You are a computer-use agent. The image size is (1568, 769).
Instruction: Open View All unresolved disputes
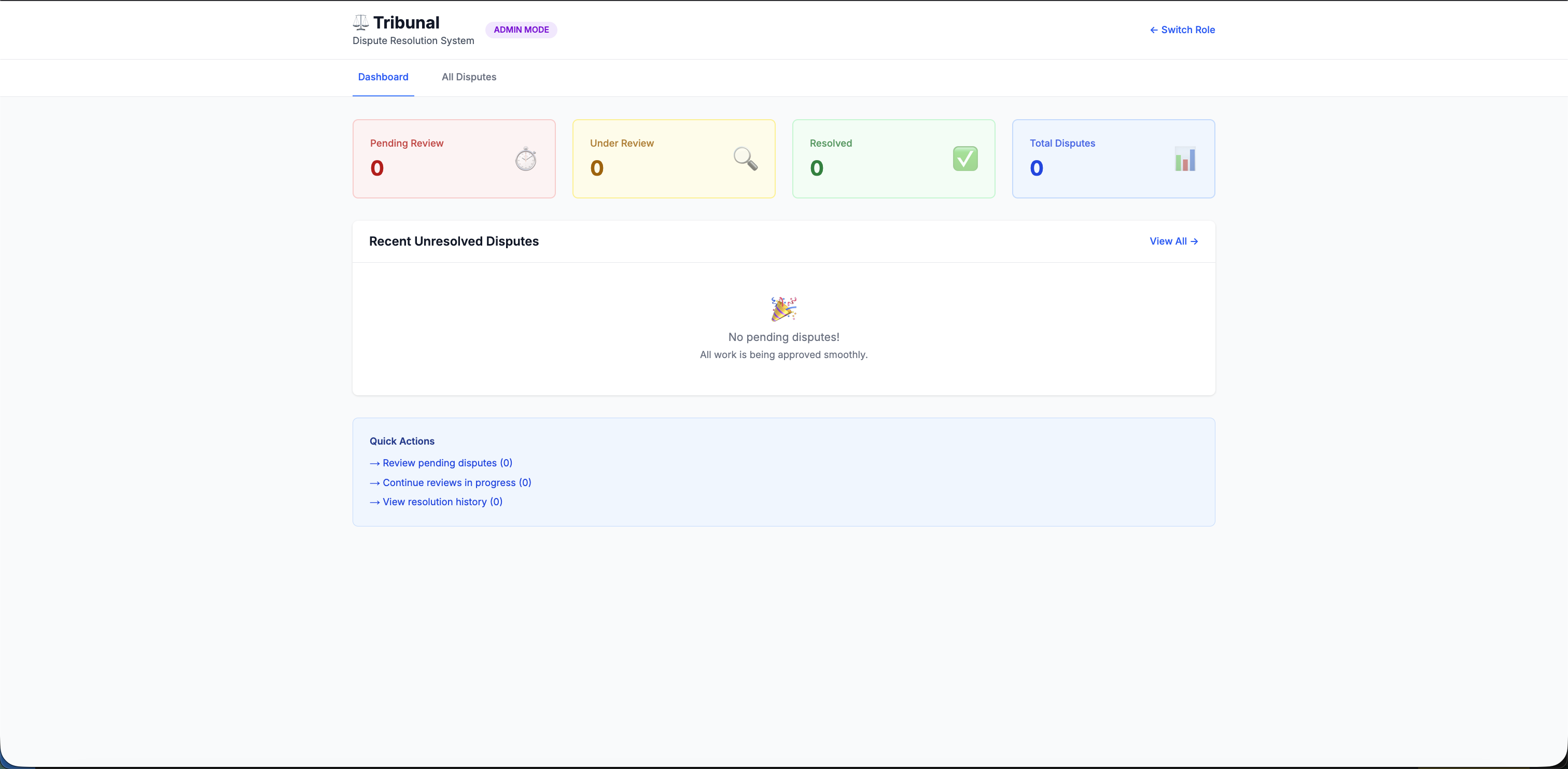pos(1173,241)
